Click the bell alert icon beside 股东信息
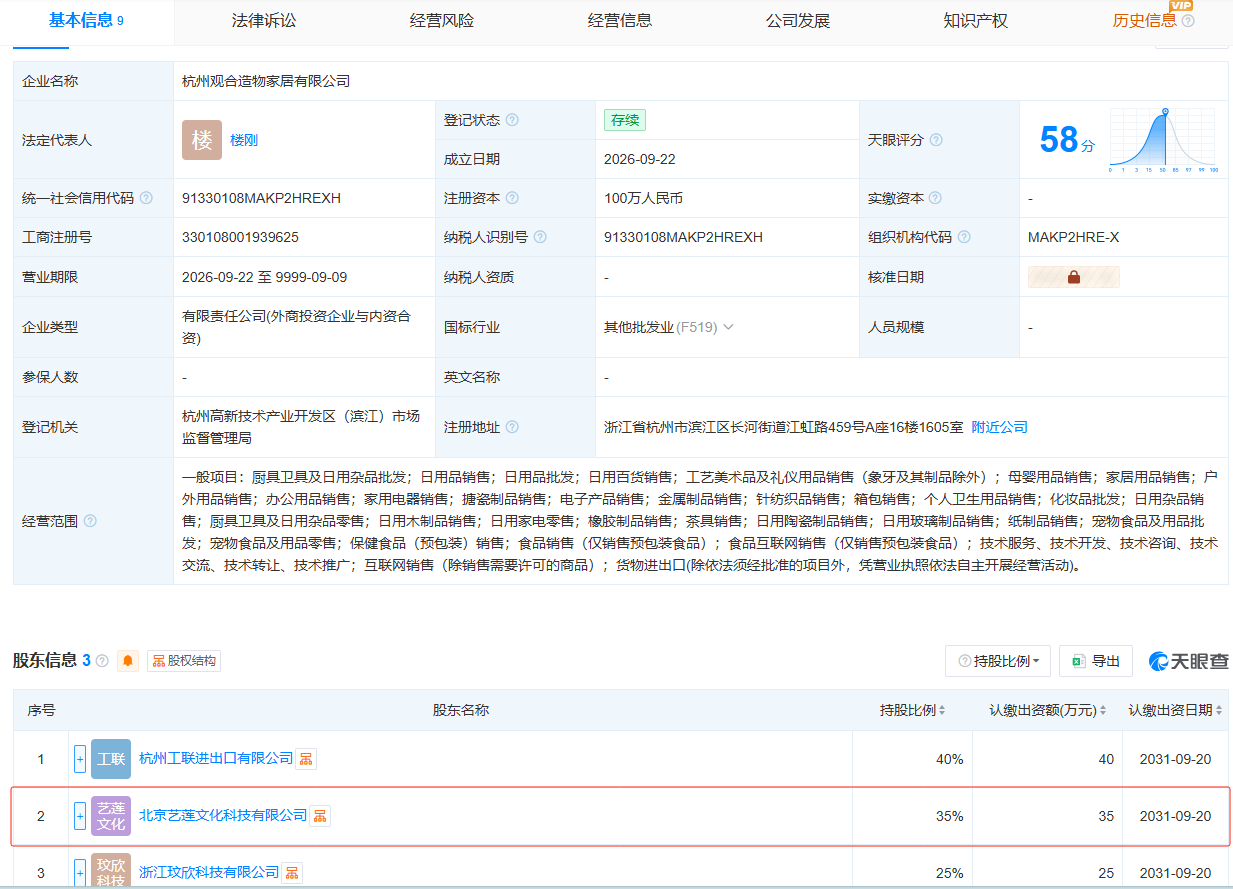1233x889 pixels. 128,661
